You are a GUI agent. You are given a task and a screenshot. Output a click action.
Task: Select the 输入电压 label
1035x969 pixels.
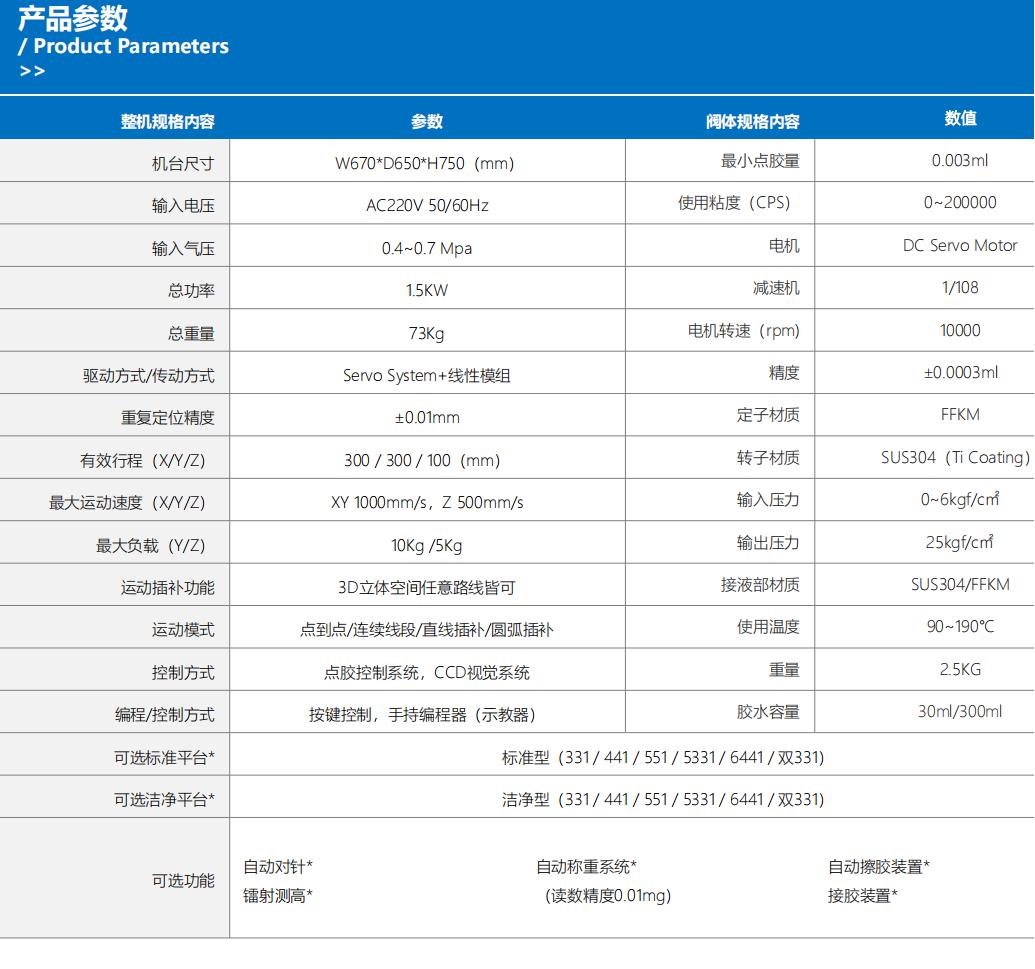[x=183, y=206]
